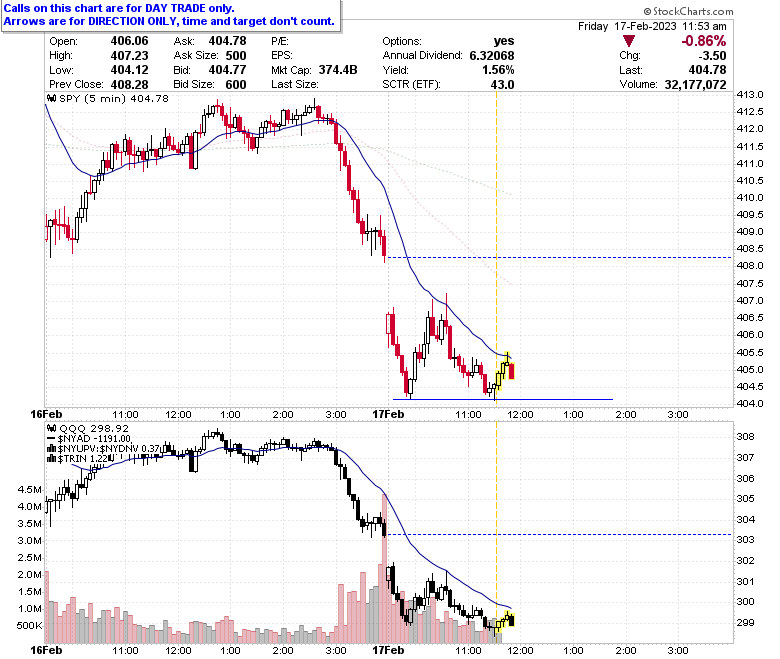Click the 405.5 price axis label
Screen dimensions: 780x659
pyautogui.click(x=750, y=352)
